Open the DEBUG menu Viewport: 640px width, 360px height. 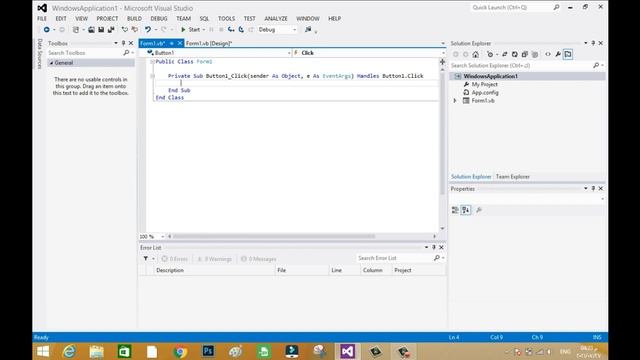159,18
